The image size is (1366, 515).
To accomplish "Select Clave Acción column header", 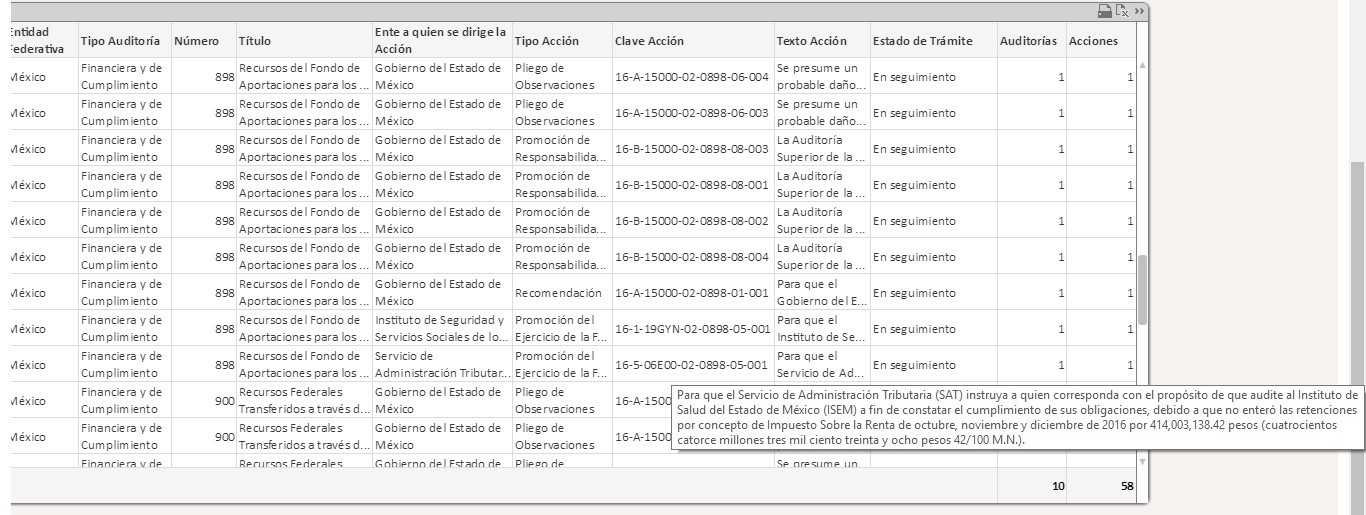I will [649, 41].
